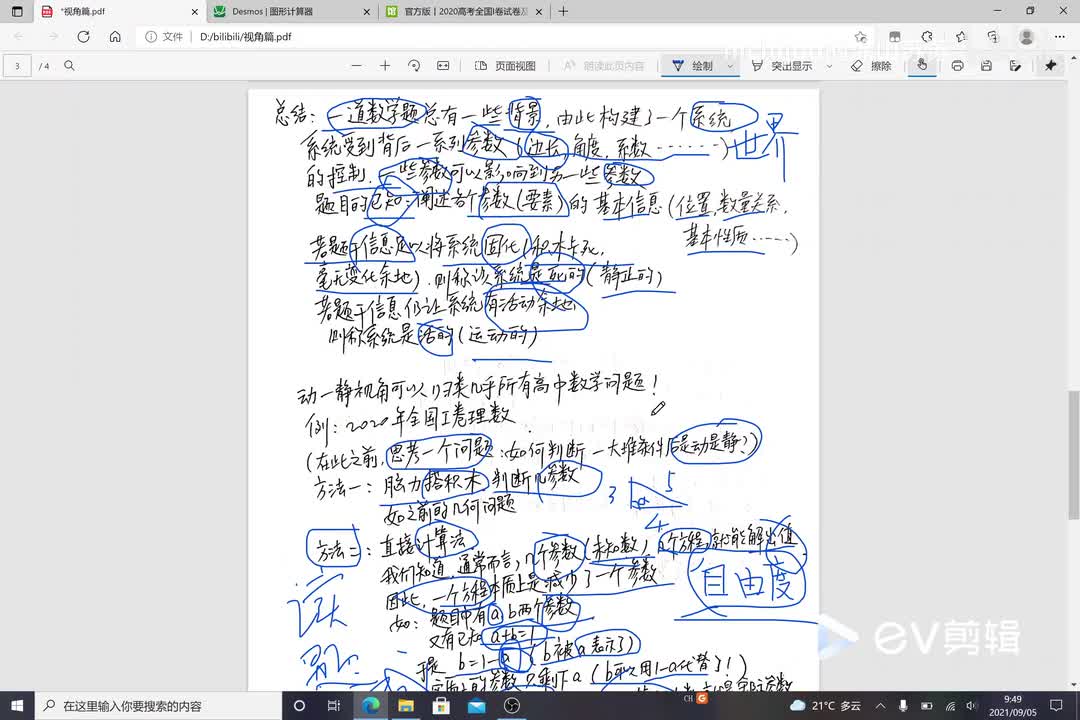Go to the browser home page

115,37
